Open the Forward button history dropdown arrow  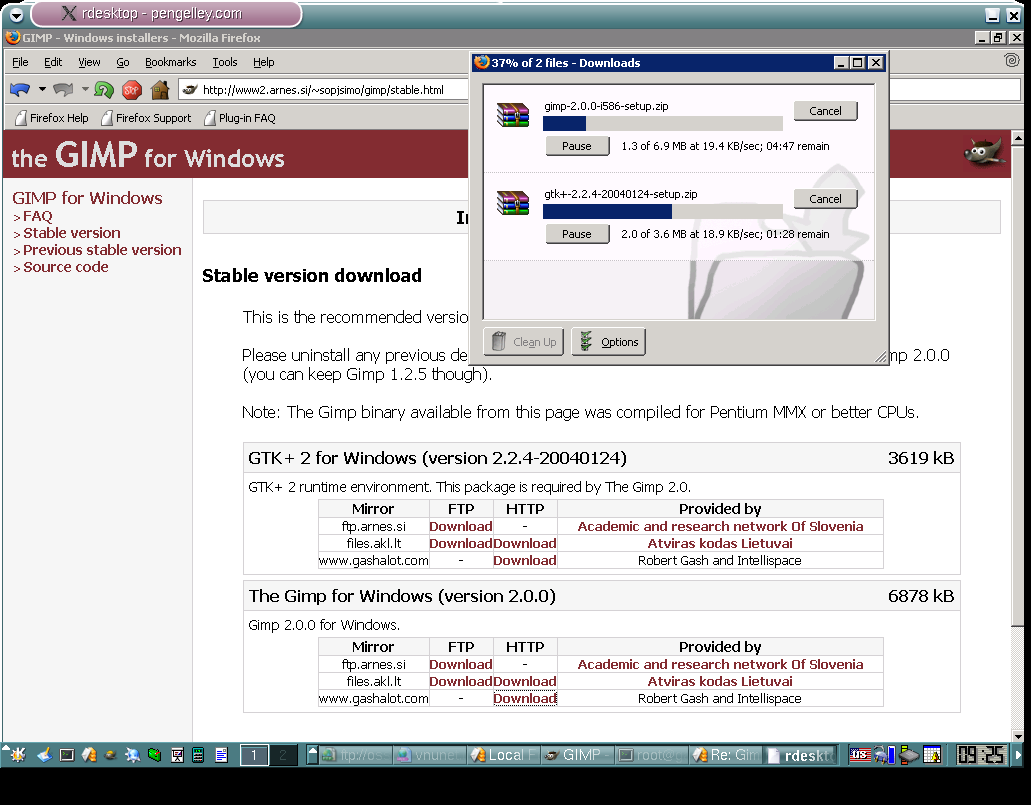tap(85, 89)
